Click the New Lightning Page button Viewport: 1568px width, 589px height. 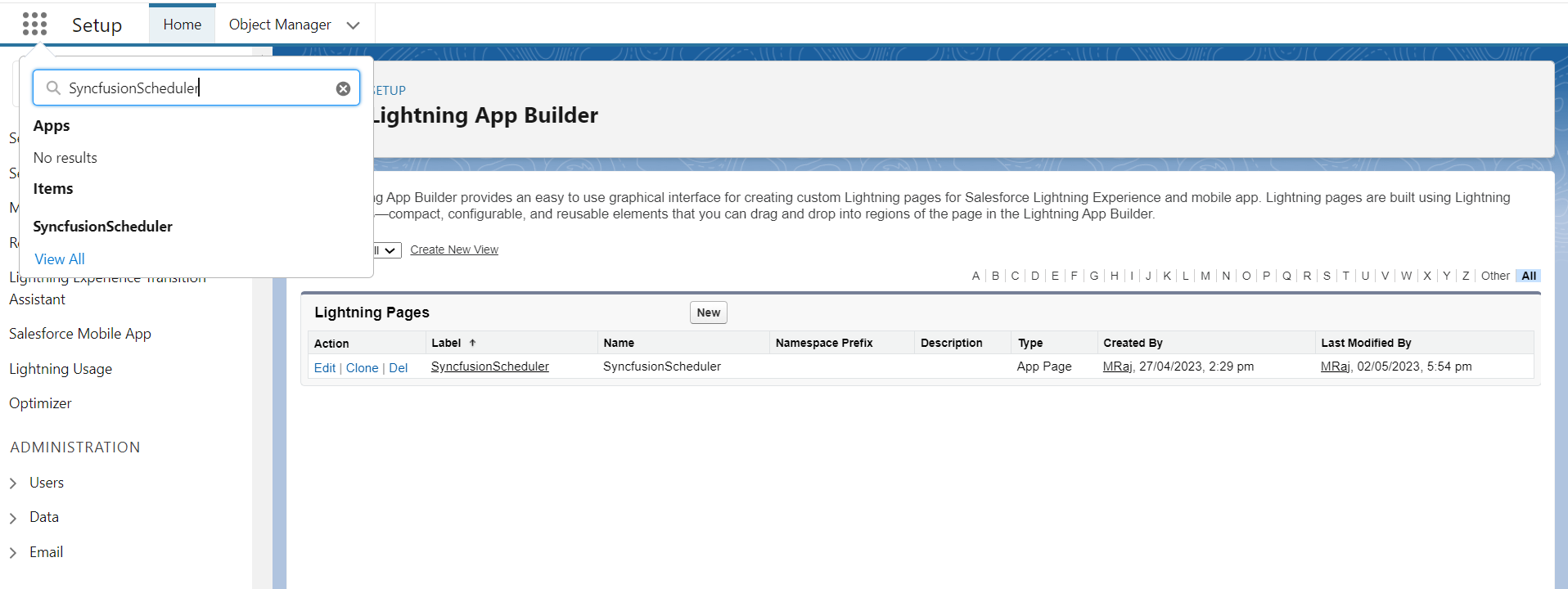(709, 312)
